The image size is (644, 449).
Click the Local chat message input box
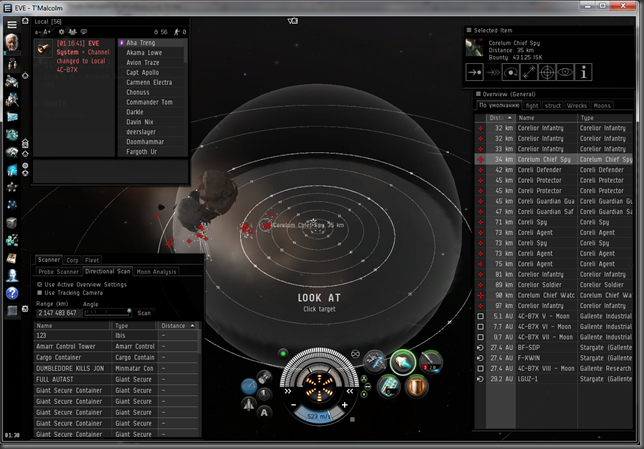click(110, 171)
